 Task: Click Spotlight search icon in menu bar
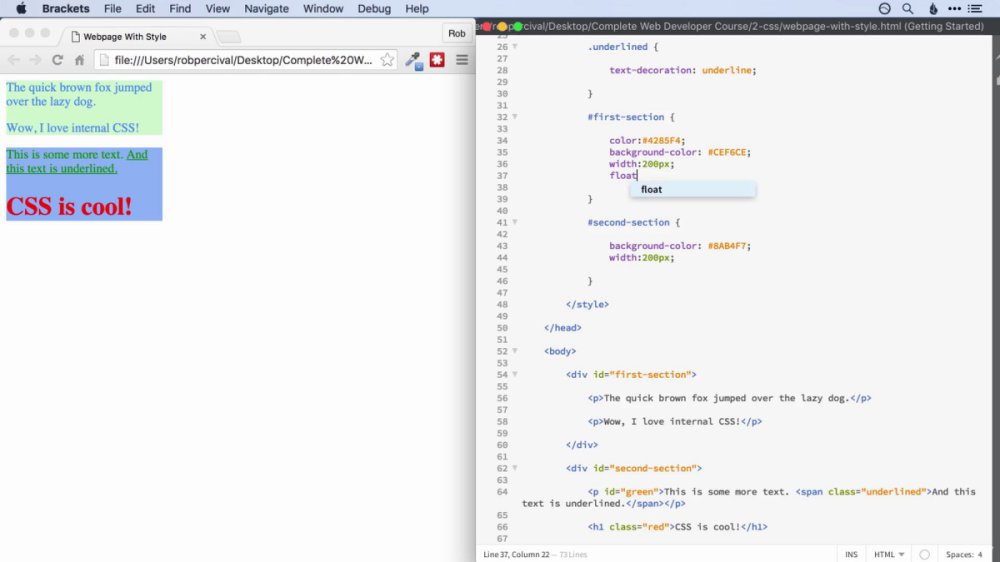pyautogui.click(x=908, y=8)
